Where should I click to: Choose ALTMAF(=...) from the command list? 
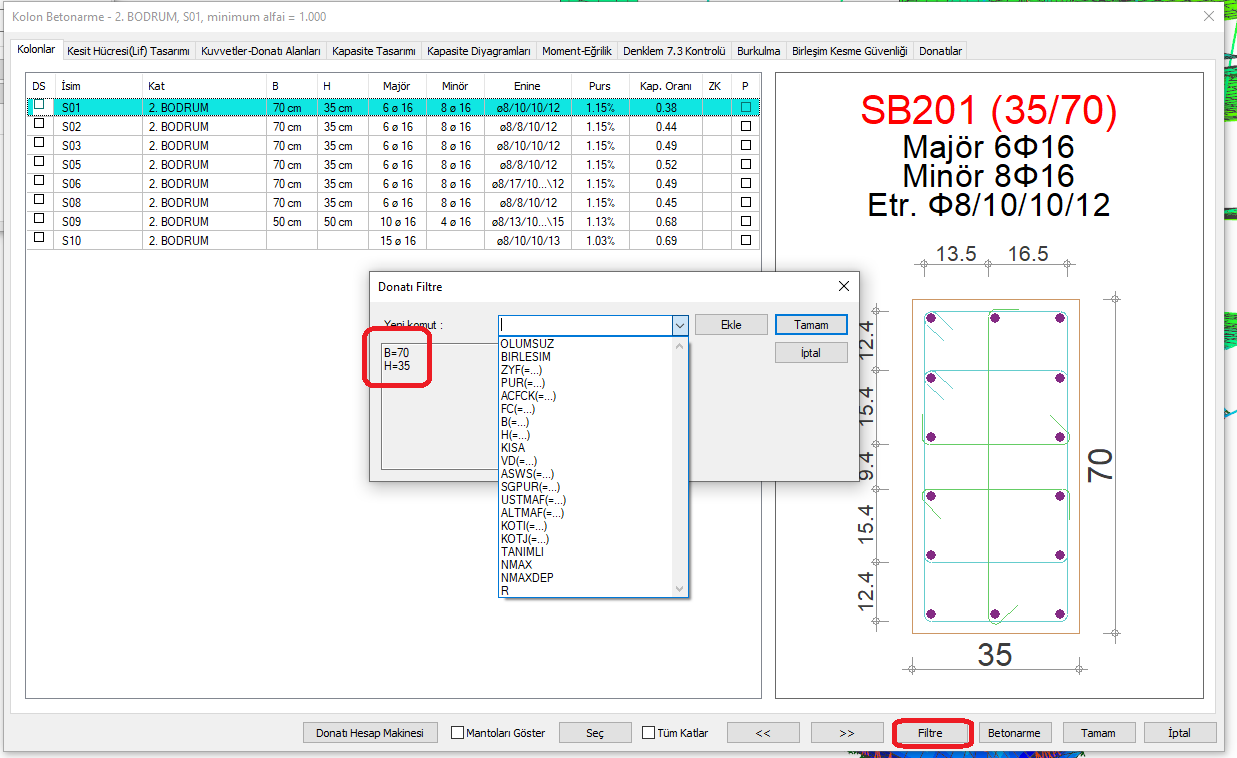(532, 513)
